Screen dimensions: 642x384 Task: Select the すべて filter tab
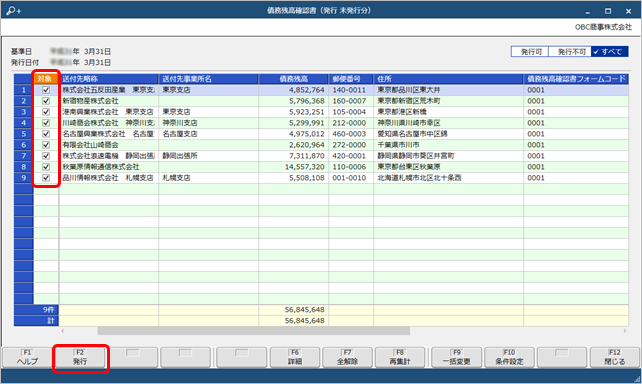point(610,52)
